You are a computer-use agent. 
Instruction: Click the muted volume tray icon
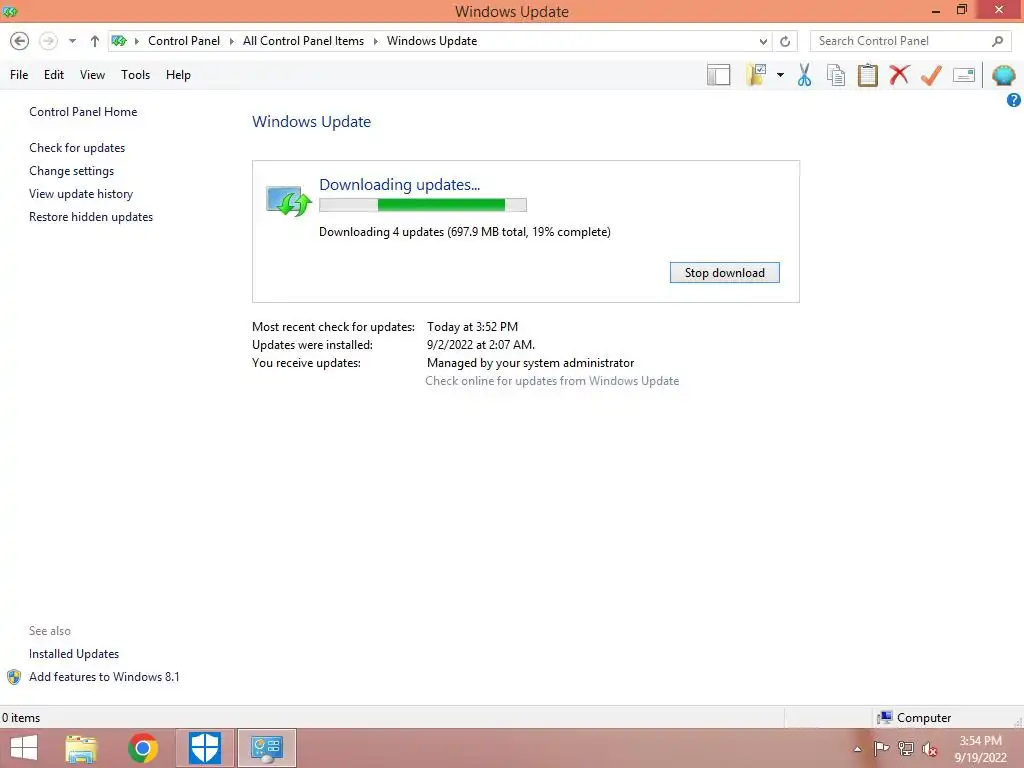click(x=930, y=749)
